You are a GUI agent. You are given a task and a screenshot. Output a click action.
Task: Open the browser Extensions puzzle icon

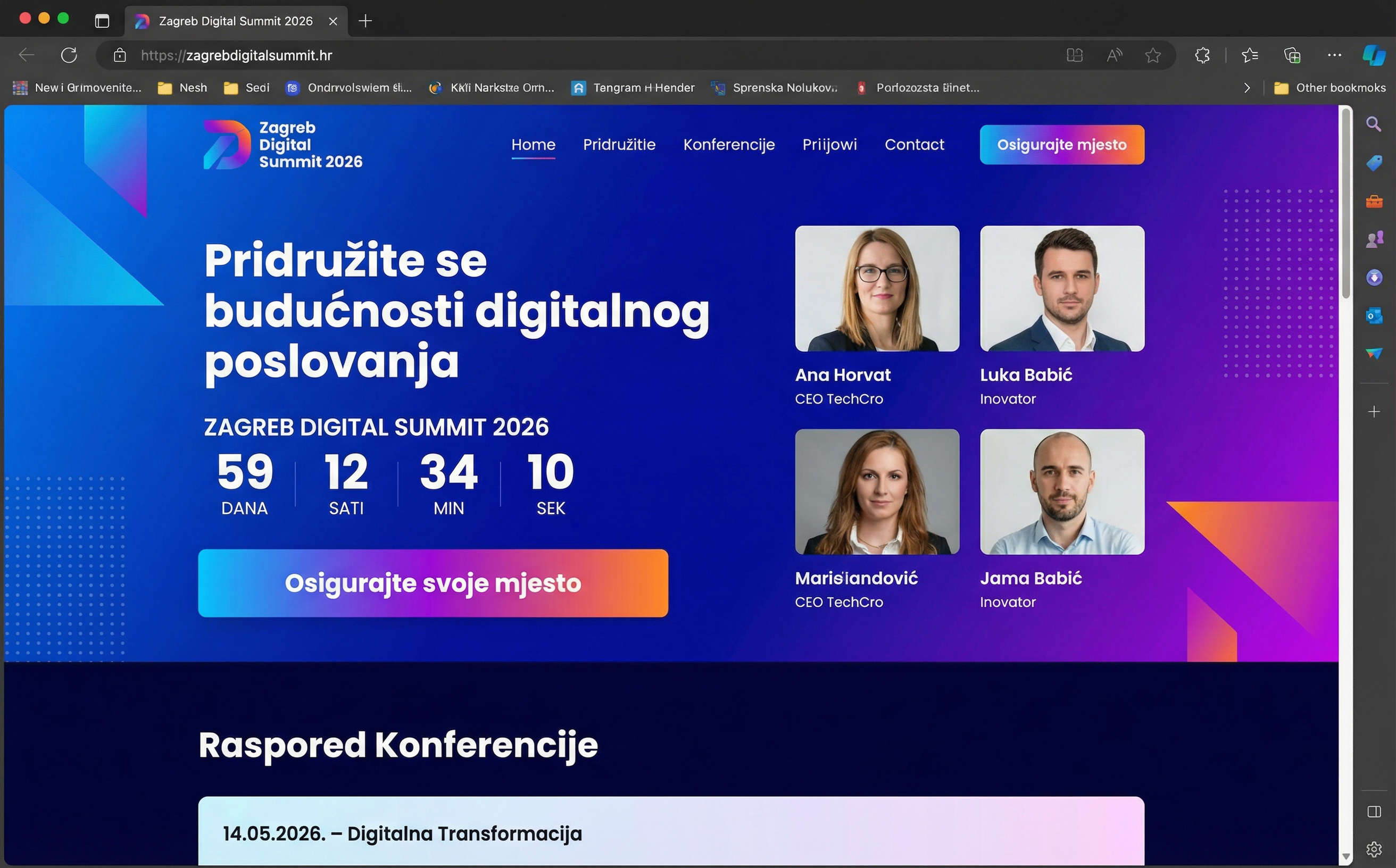point(1202,55)
